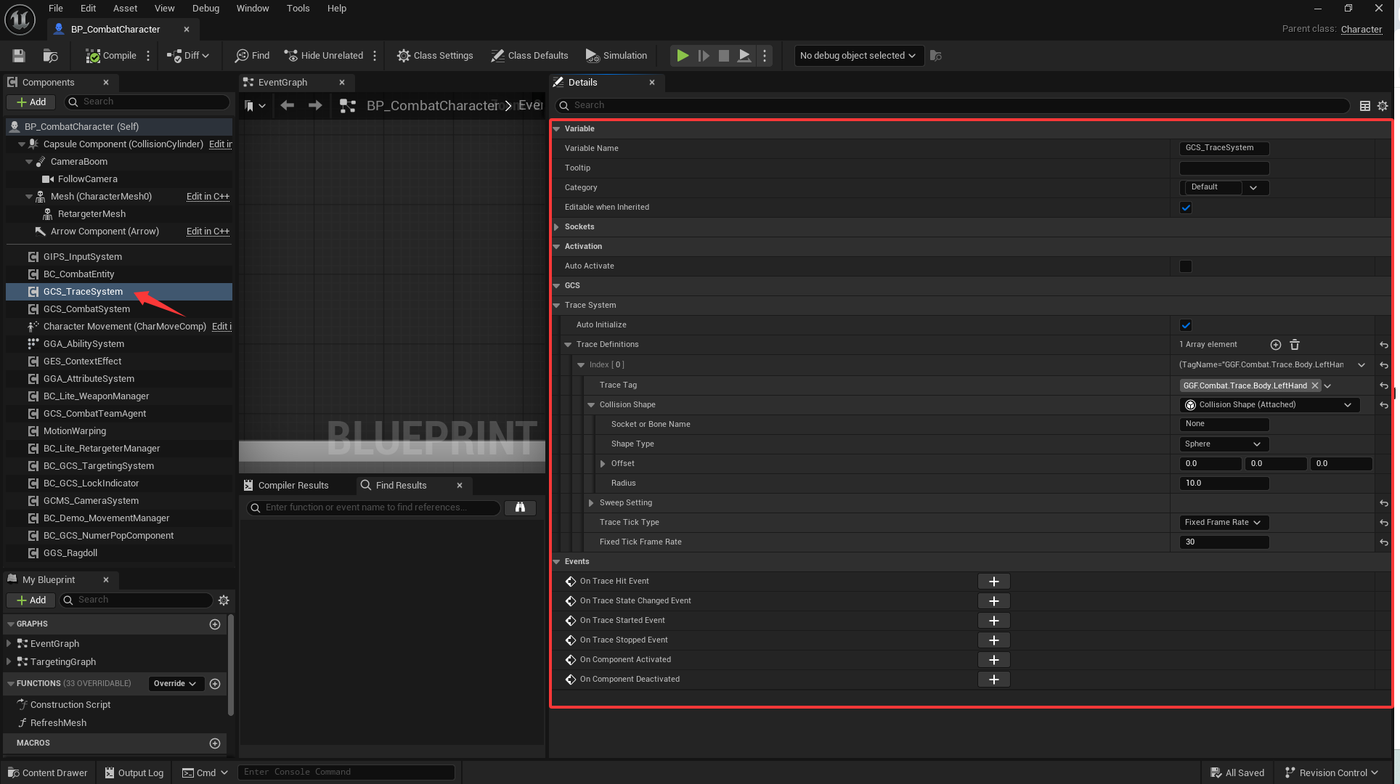This screenshot has width=1400, height=784.
Task: Add a new graph in My Blueprint
Action: tap(214, 624)
